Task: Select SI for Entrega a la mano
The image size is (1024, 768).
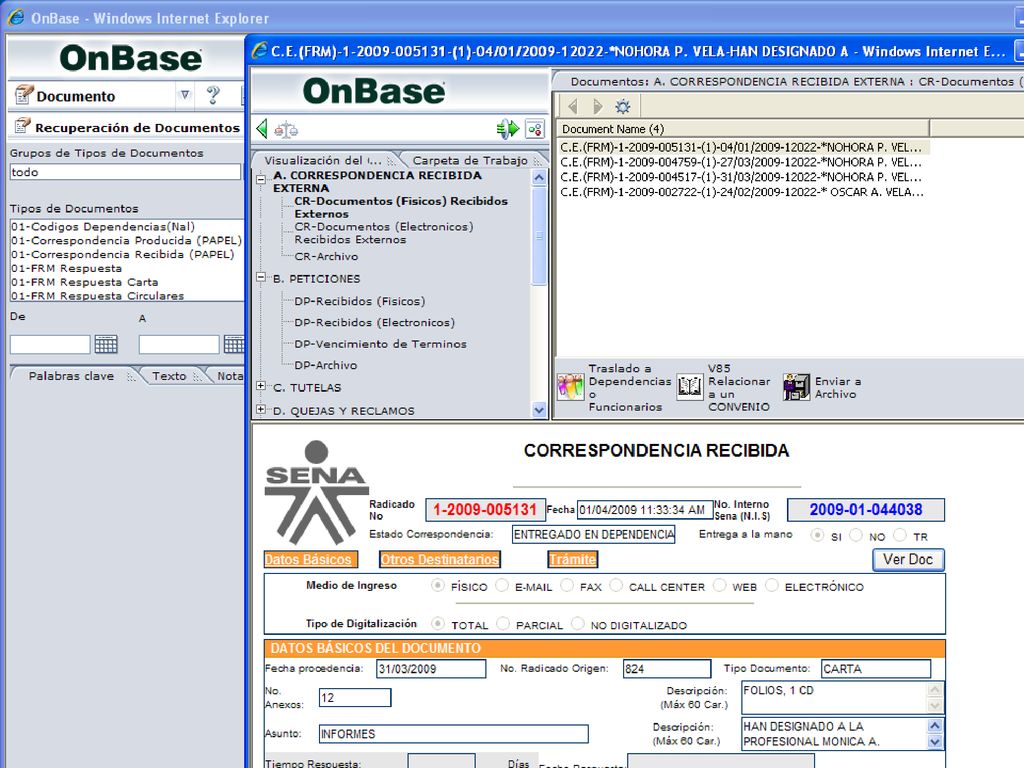Action: pyautogui.click(x=816, y=535)
